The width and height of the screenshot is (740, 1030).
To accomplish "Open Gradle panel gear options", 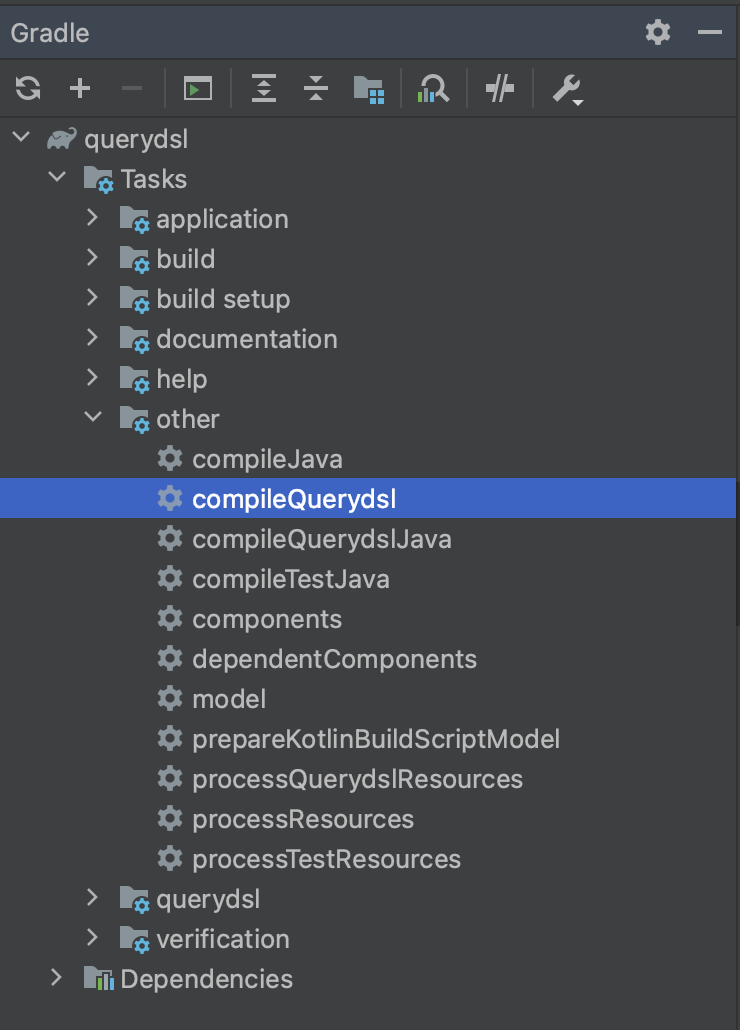I will click(x=658, y=32).
